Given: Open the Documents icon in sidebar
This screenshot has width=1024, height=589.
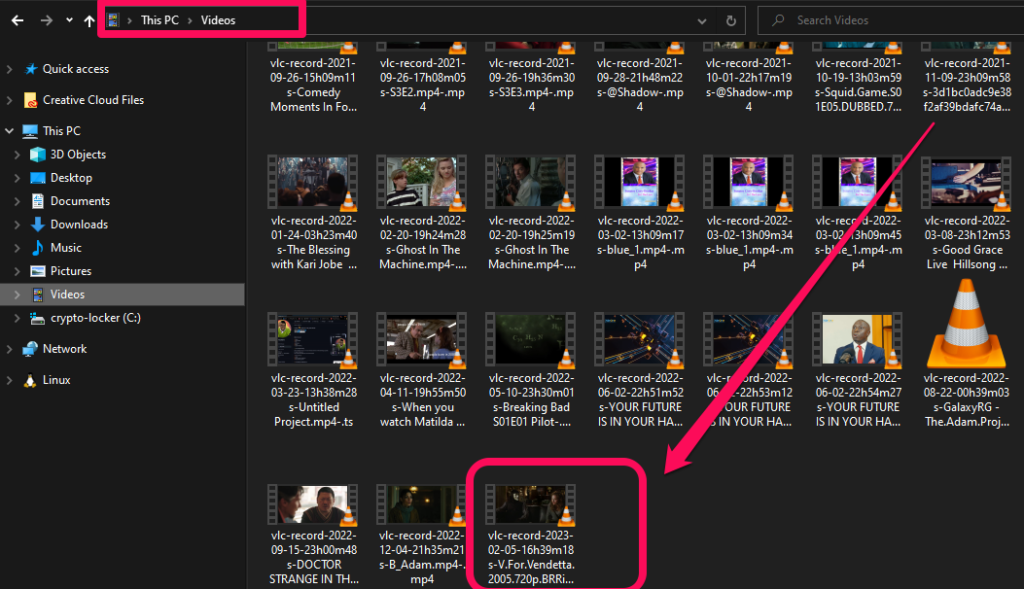Looking at the screenshot, I should 38,201.
